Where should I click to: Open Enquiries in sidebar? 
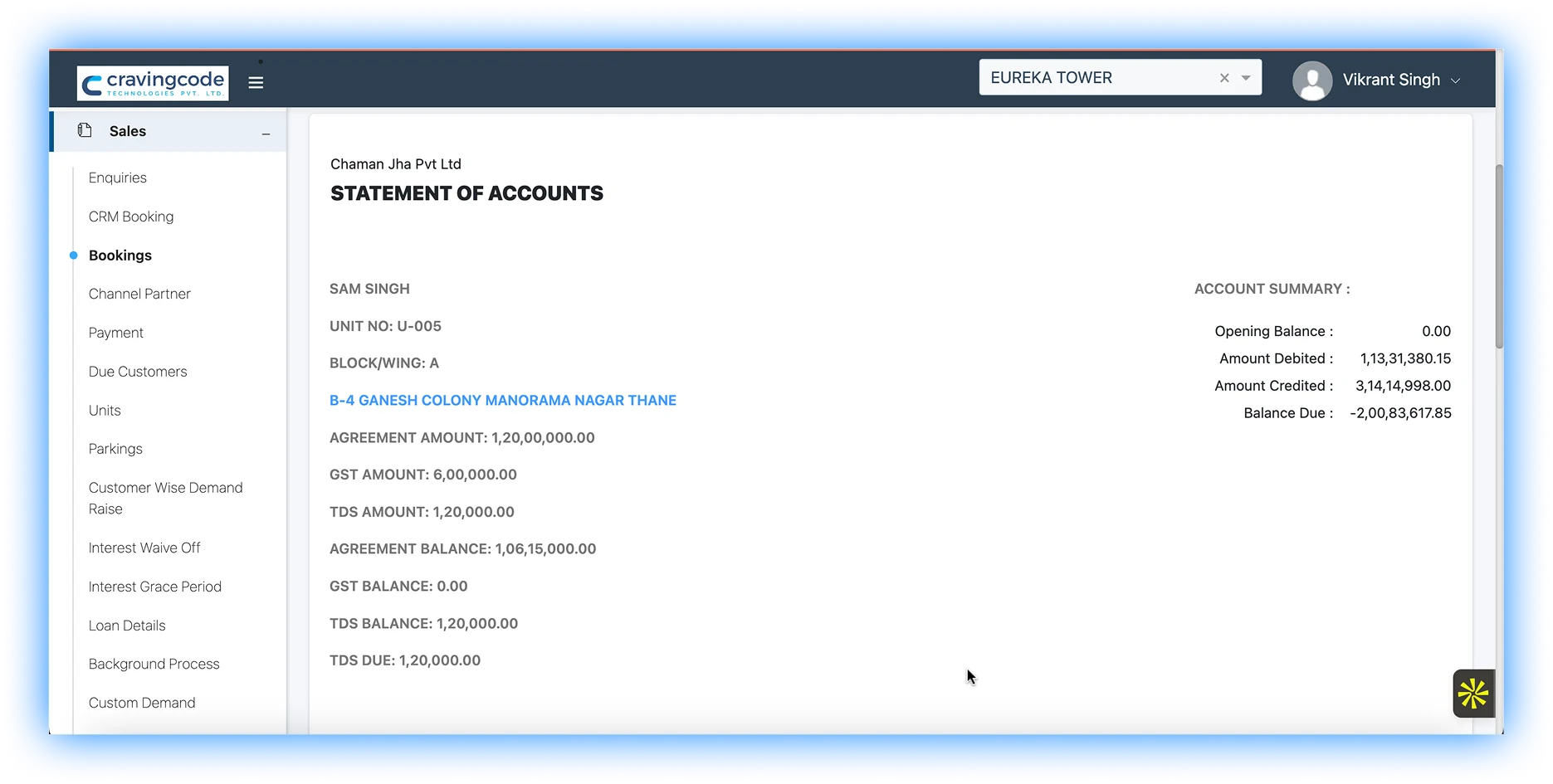click(x=118, y=178)
